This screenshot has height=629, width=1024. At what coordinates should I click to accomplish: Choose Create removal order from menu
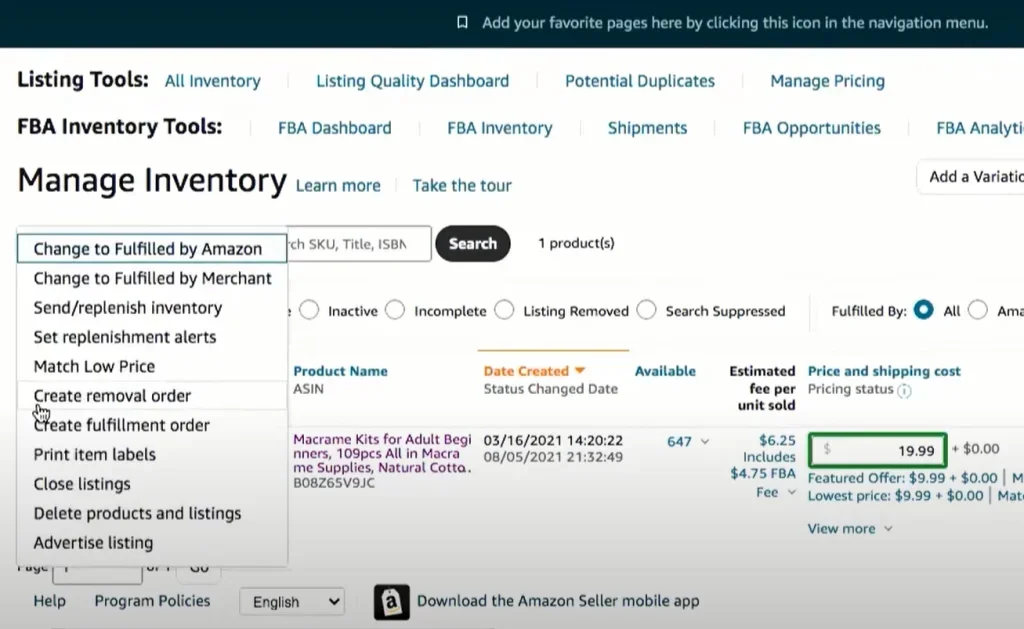(x=112, y=396)
